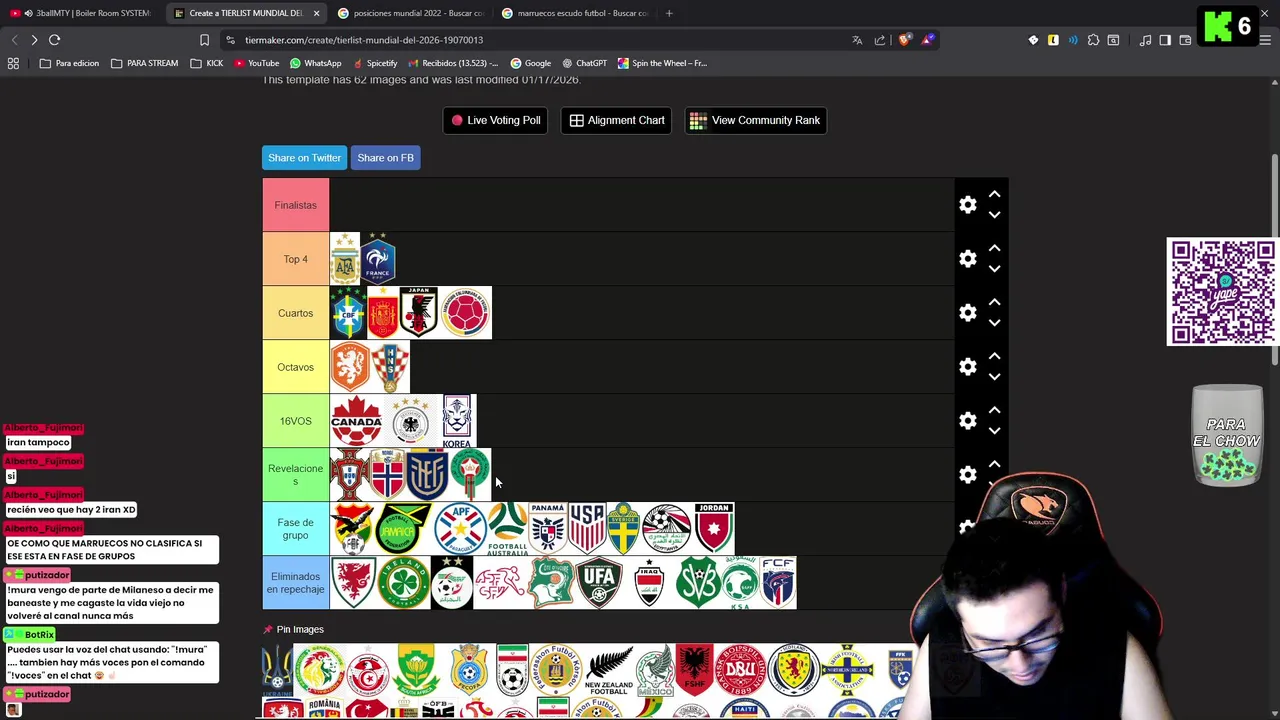This screenshot has height=720, width=1280.
Task: Open the music note playlist icon
Action: click(1145, 40)
